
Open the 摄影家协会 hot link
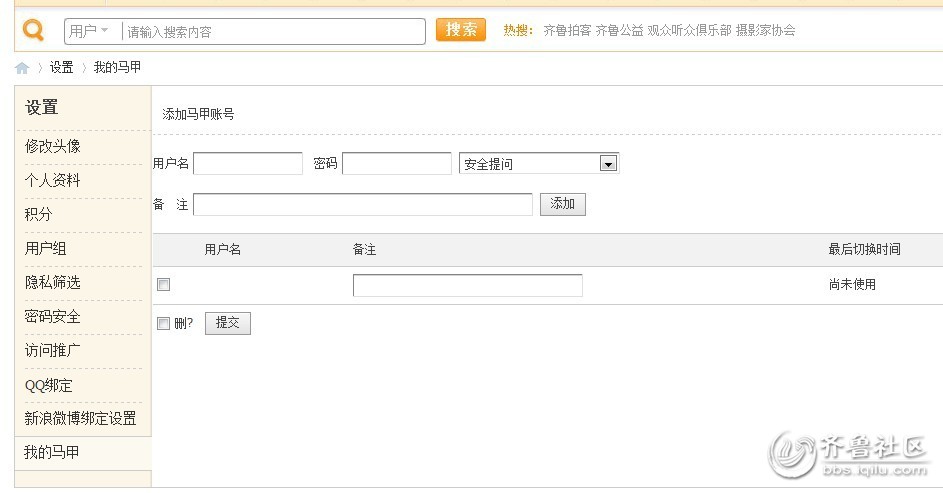click(x=765, y=31)
